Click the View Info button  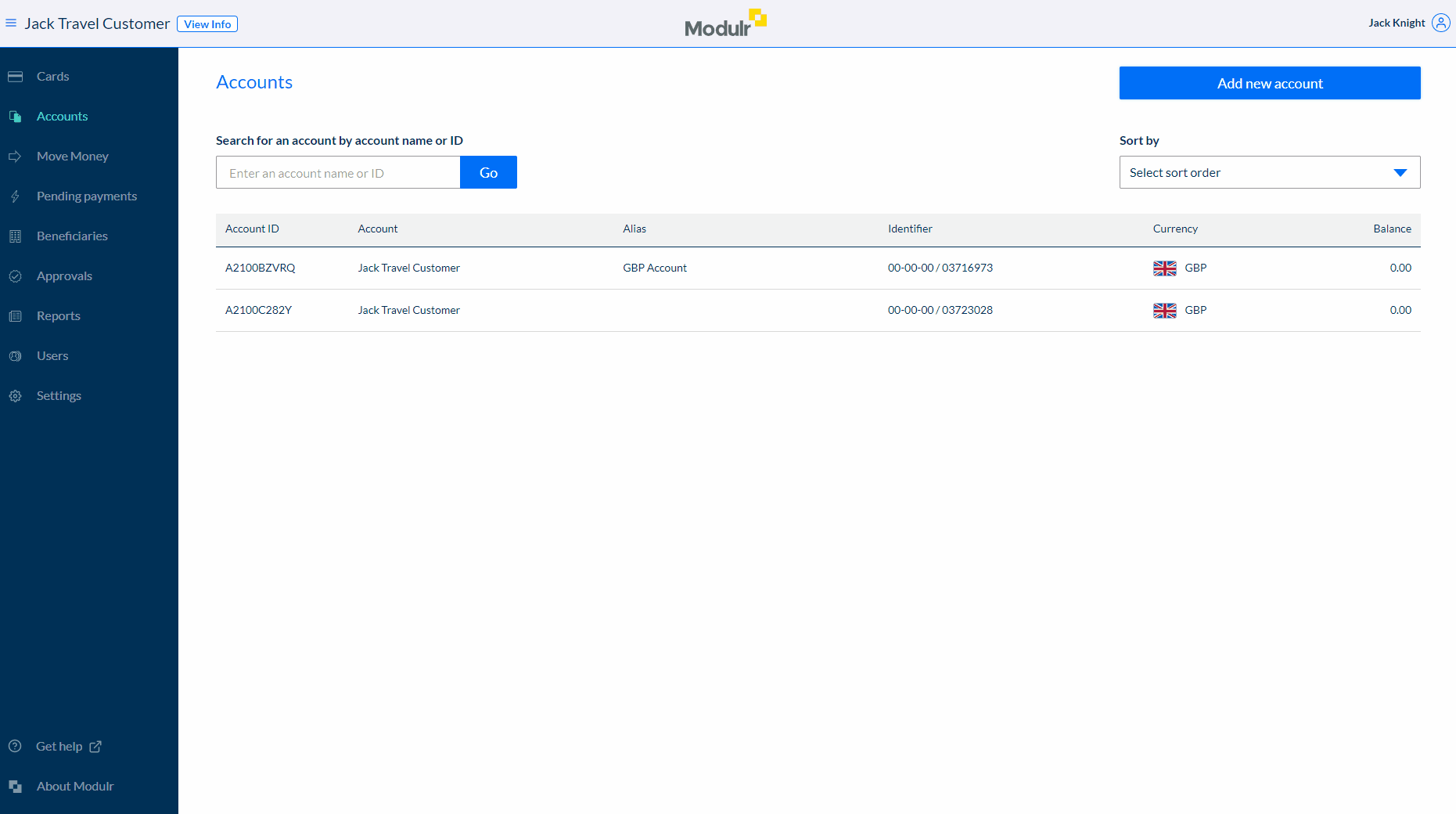tap(207, 24)
